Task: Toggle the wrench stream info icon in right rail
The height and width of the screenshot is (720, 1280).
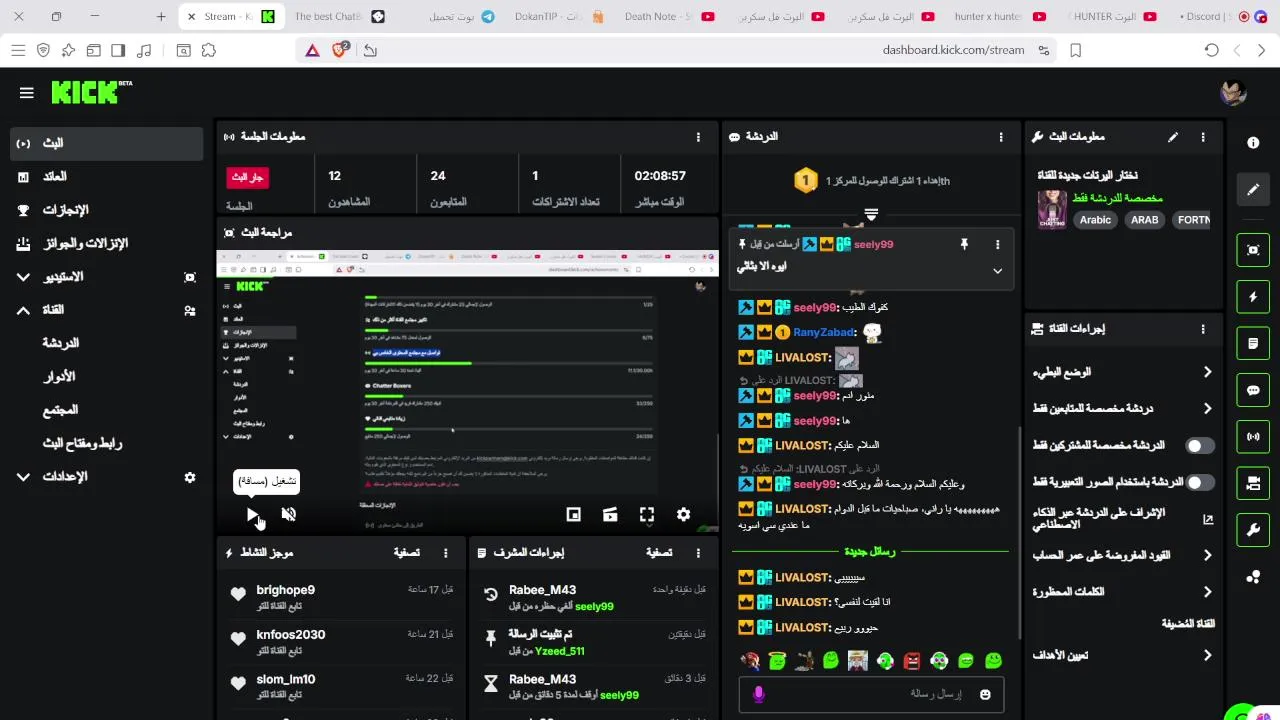Action: click(x=1253, y=530)
